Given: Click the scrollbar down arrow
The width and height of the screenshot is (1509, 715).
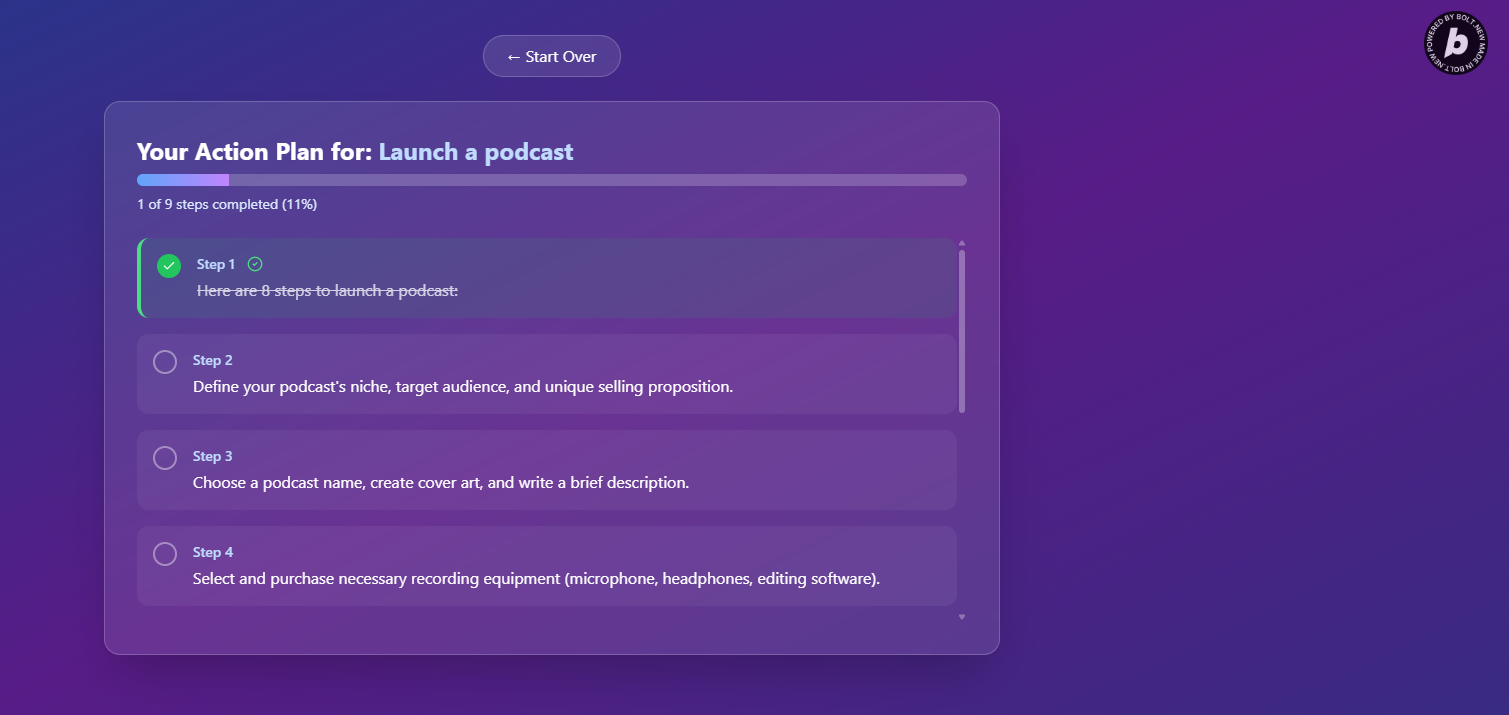Looking at the screenshot, I should 961,616.
